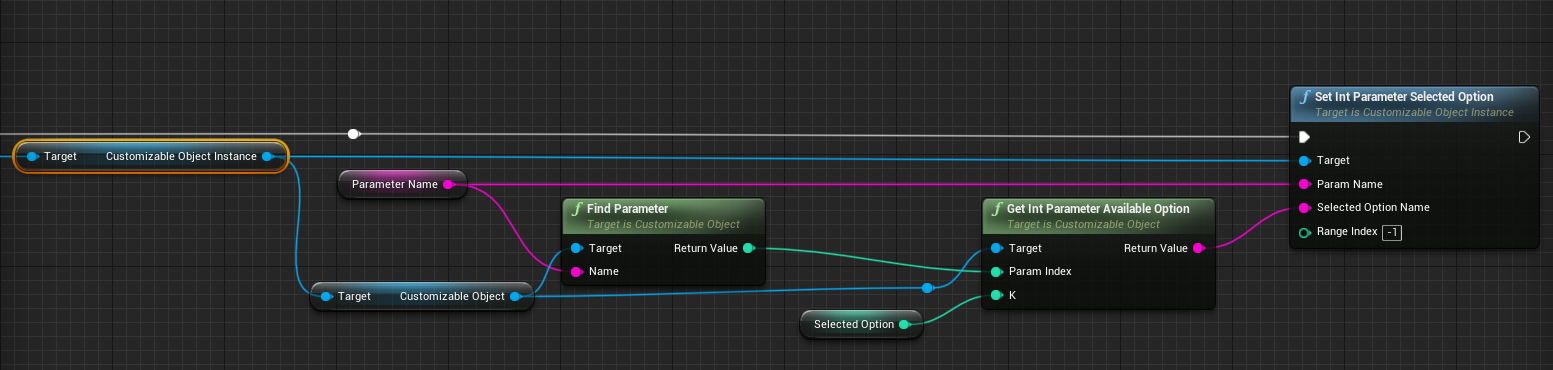Click the Selected Option Name pin on Set Int Parameter

1304,208
